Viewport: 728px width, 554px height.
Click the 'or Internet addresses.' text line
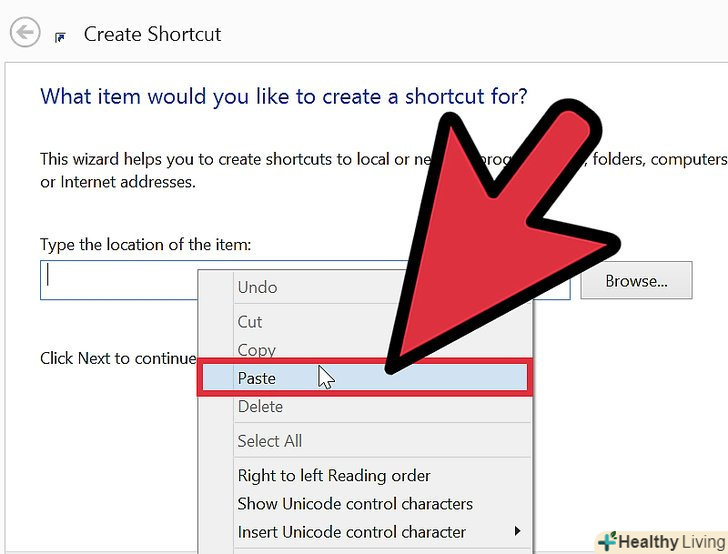pyautogui.click(x=118, y=182)
